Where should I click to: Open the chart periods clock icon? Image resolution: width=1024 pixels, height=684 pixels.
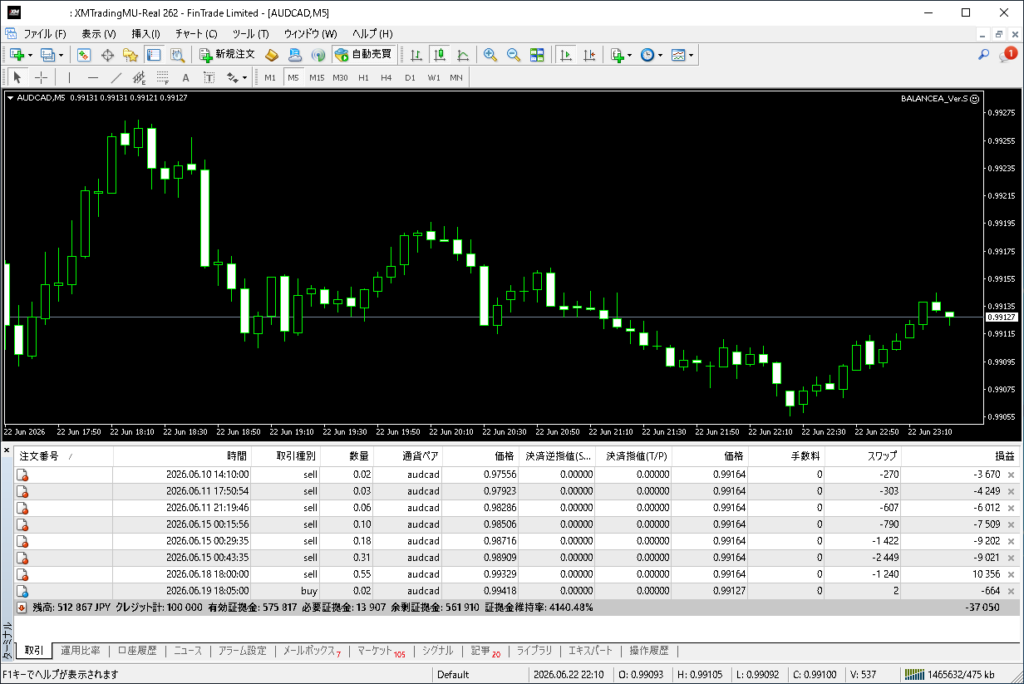coord(647,55)
